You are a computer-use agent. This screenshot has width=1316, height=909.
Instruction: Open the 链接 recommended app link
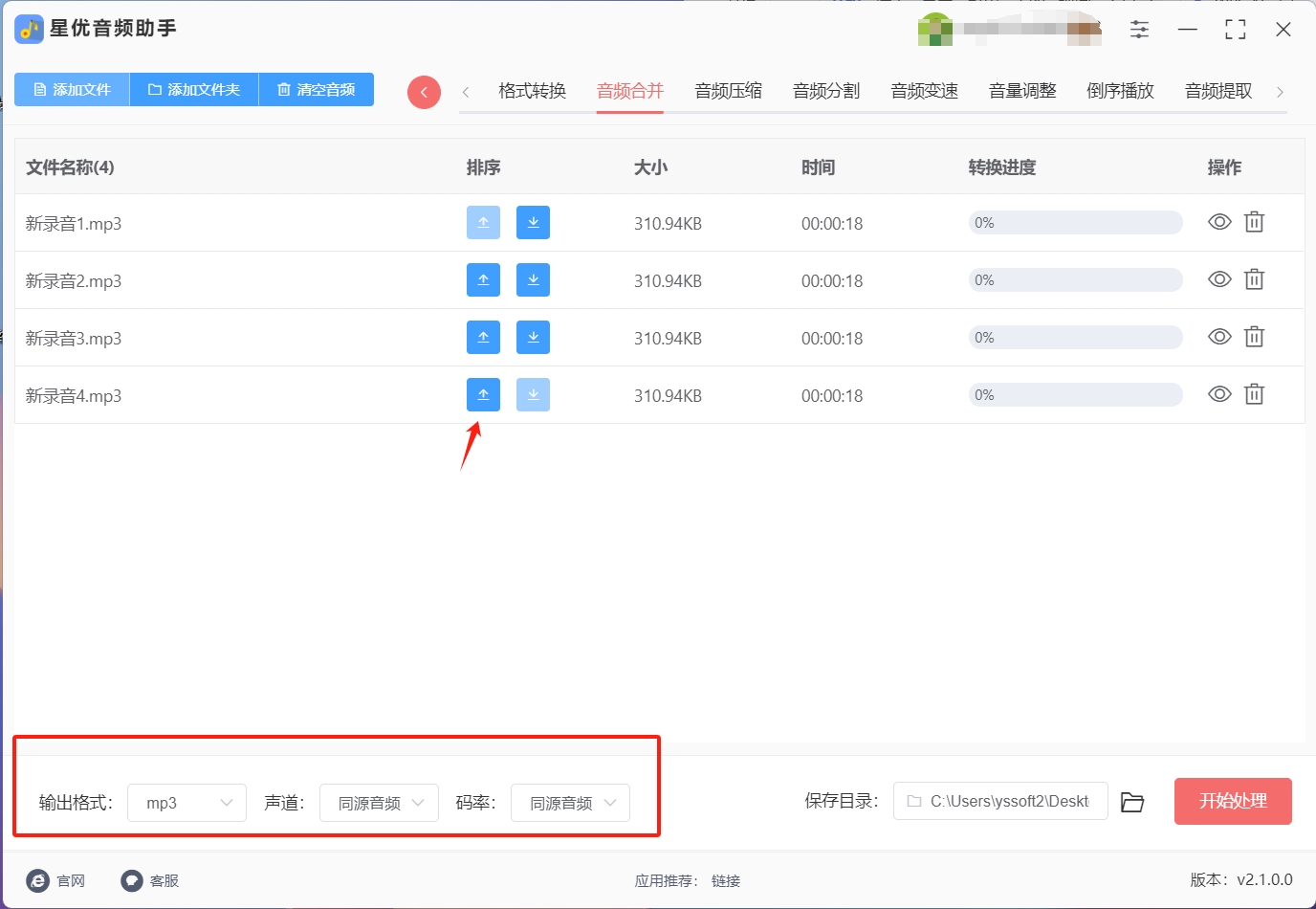point(726,880)
